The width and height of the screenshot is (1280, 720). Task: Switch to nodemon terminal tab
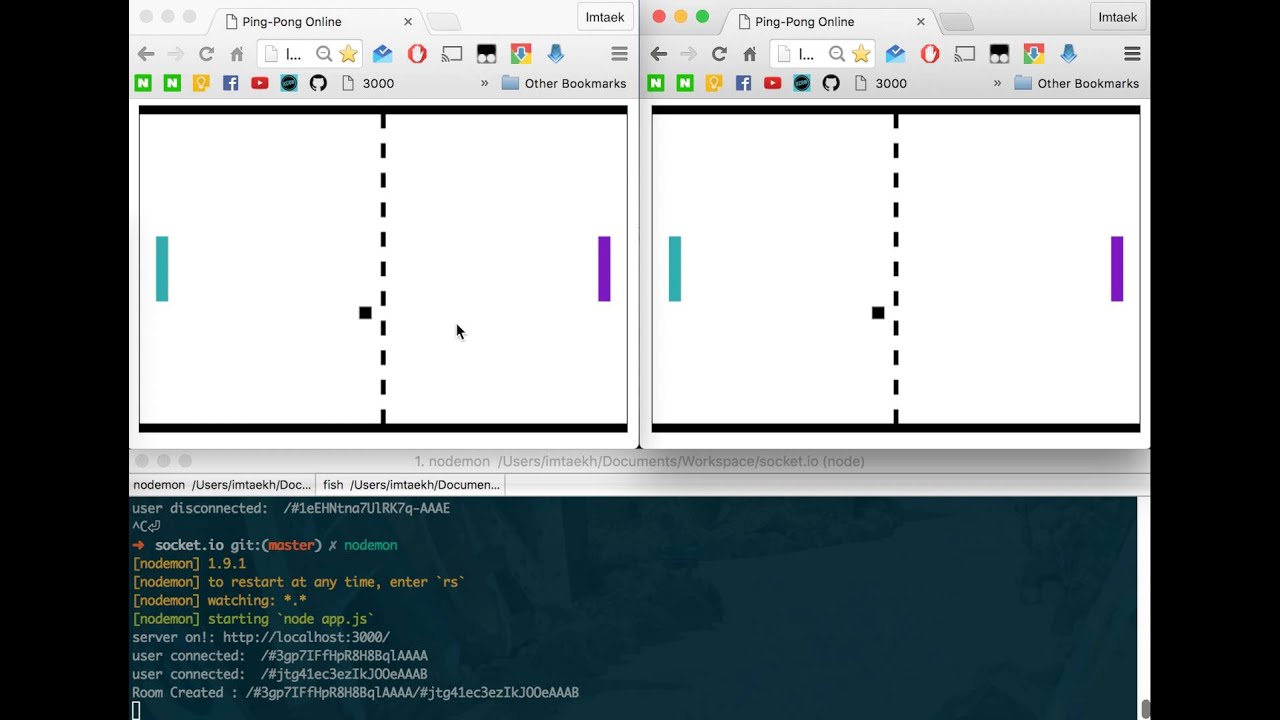click(x=222, y=485)
